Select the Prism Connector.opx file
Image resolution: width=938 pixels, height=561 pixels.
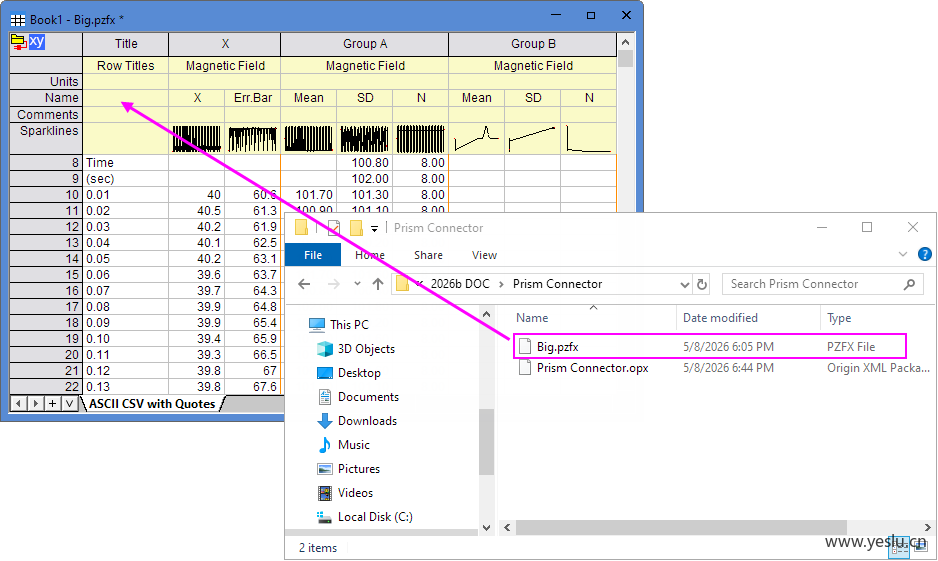pyautogui.click(x=592, y=368)
